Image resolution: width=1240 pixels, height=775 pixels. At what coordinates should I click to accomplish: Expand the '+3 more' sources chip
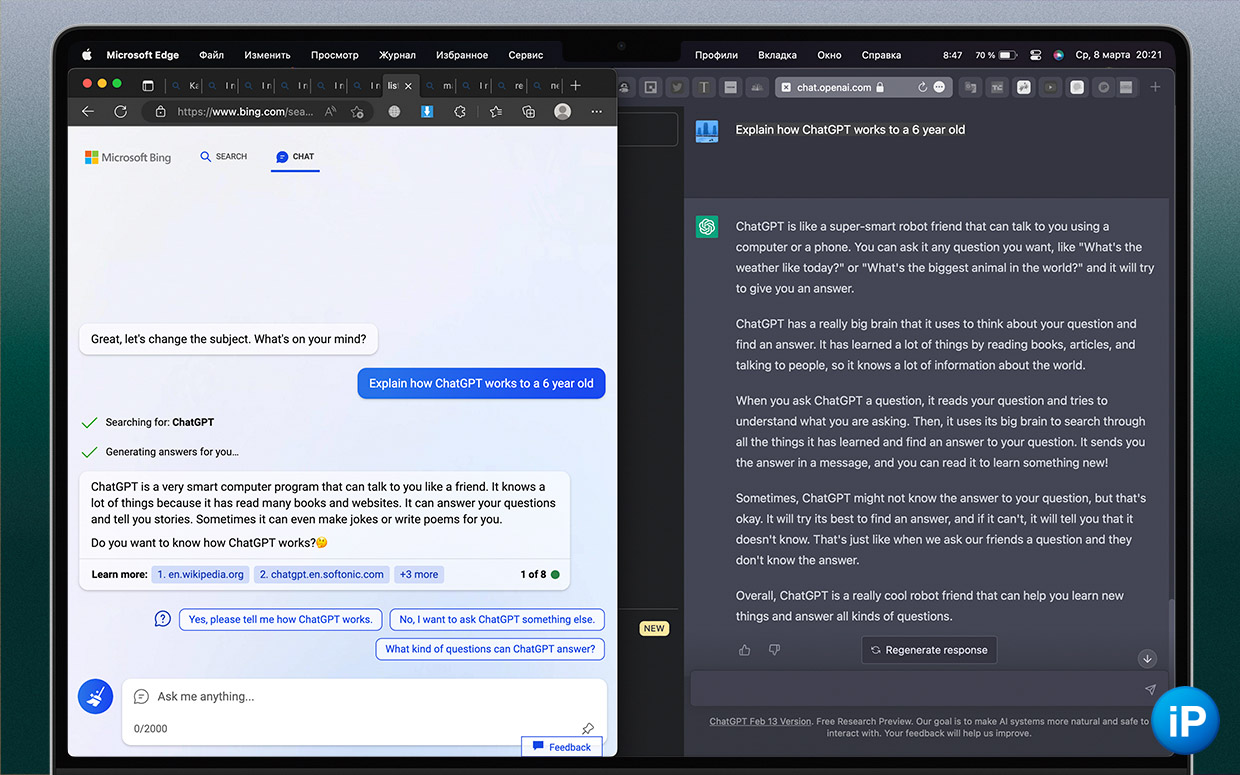[419, 574]
